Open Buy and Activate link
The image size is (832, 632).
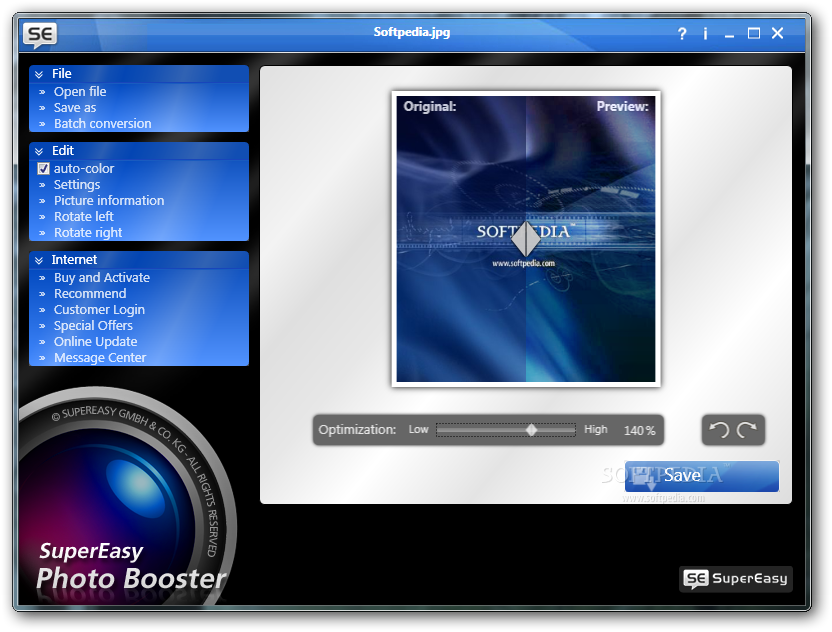102,278
